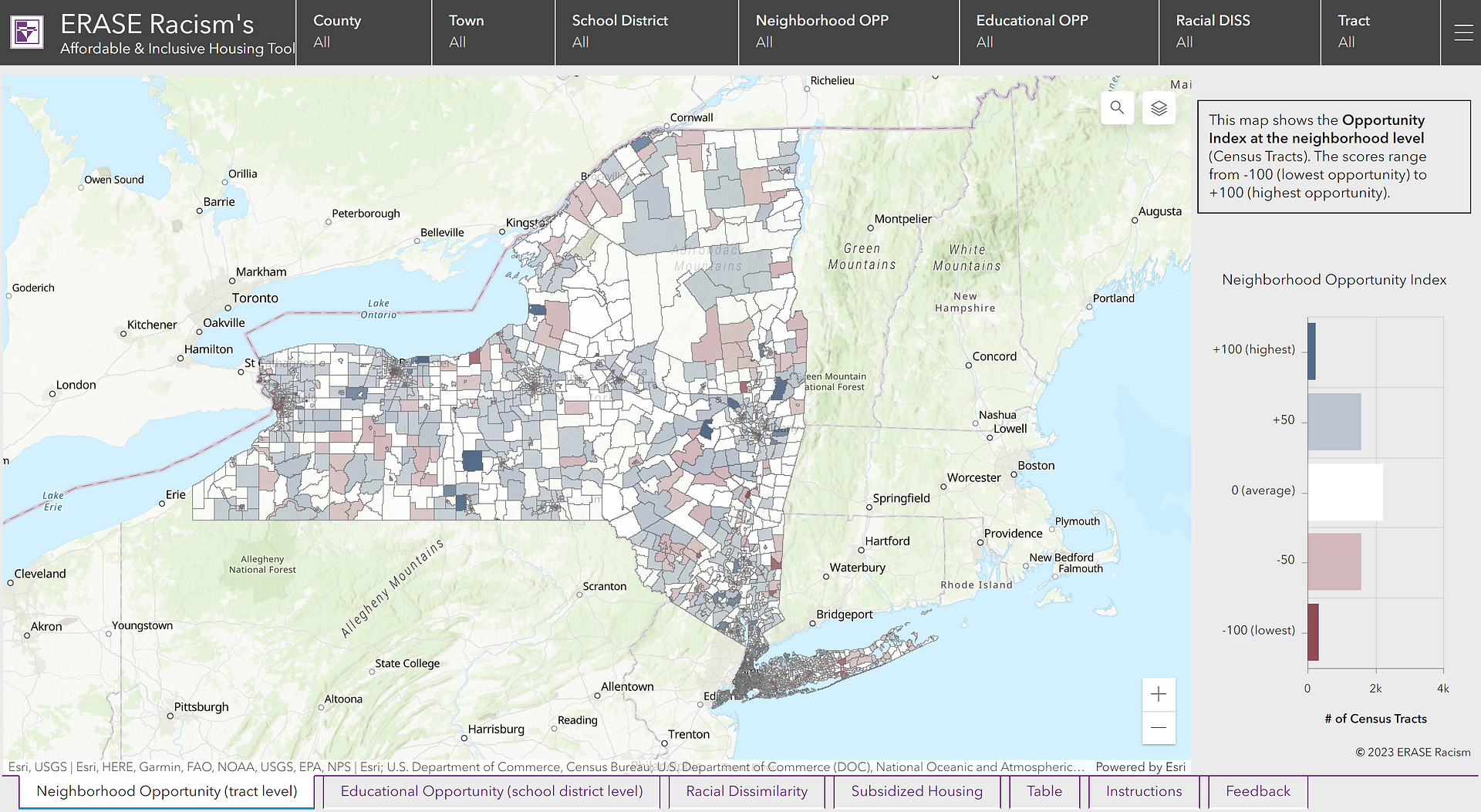Click the © 2023 ERASE Racism text
Screen dimensions: 1481x812
click(x=1413, y=753)
